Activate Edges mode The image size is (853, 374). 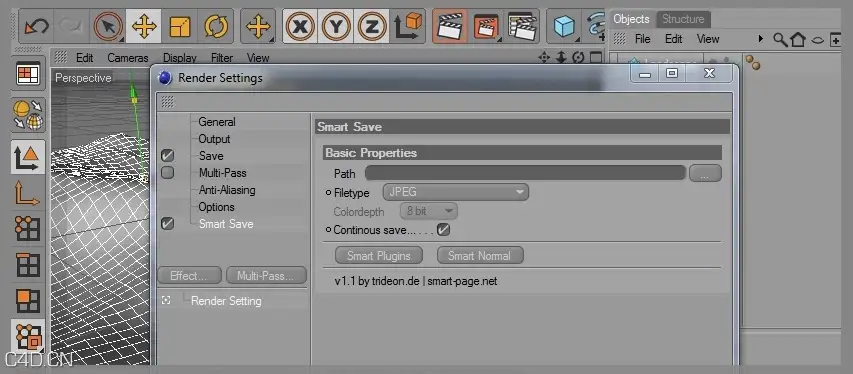click(28, 265)
